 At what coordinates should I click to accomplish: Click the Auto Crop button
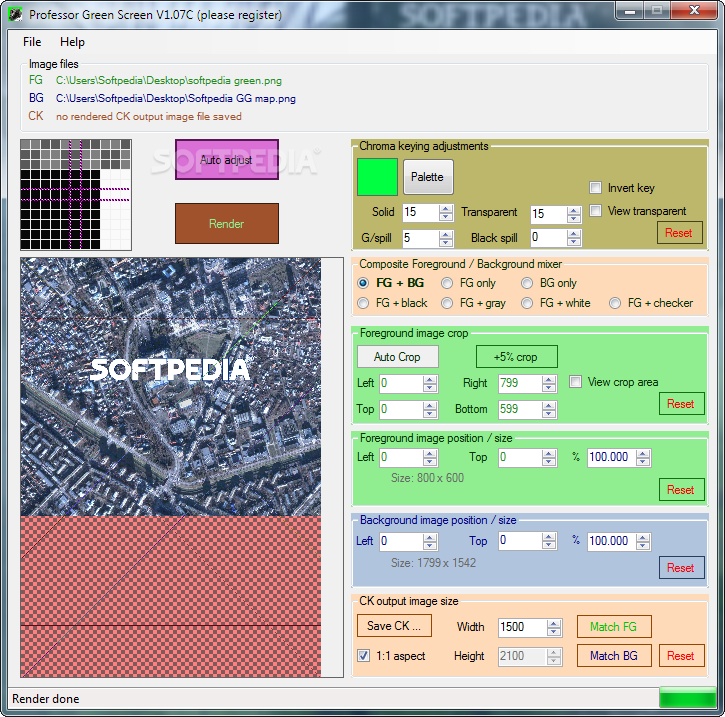pyautogui.click(x=398, y=357)
